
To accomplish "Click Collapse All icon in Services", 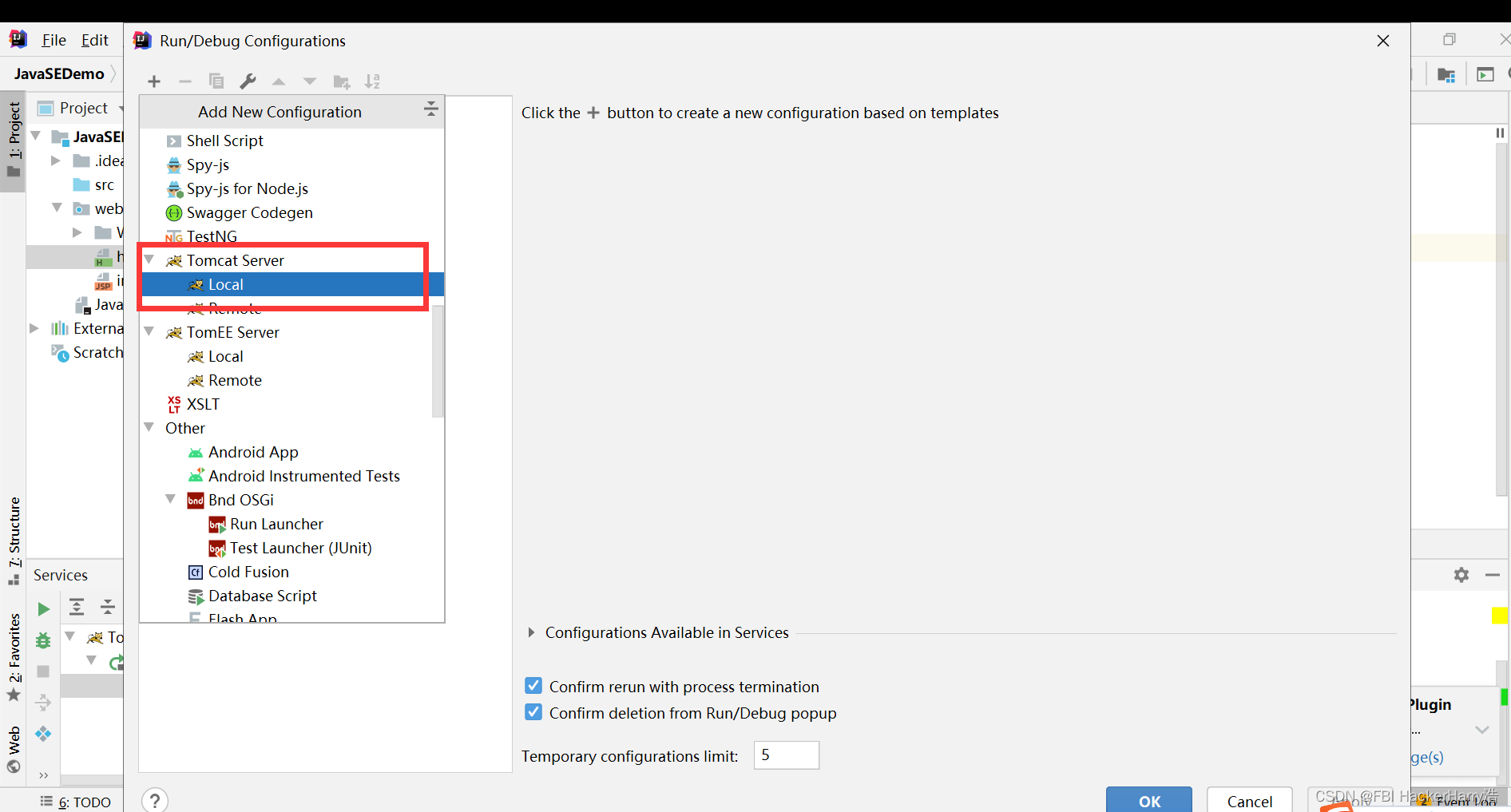I will coord(108,608).
